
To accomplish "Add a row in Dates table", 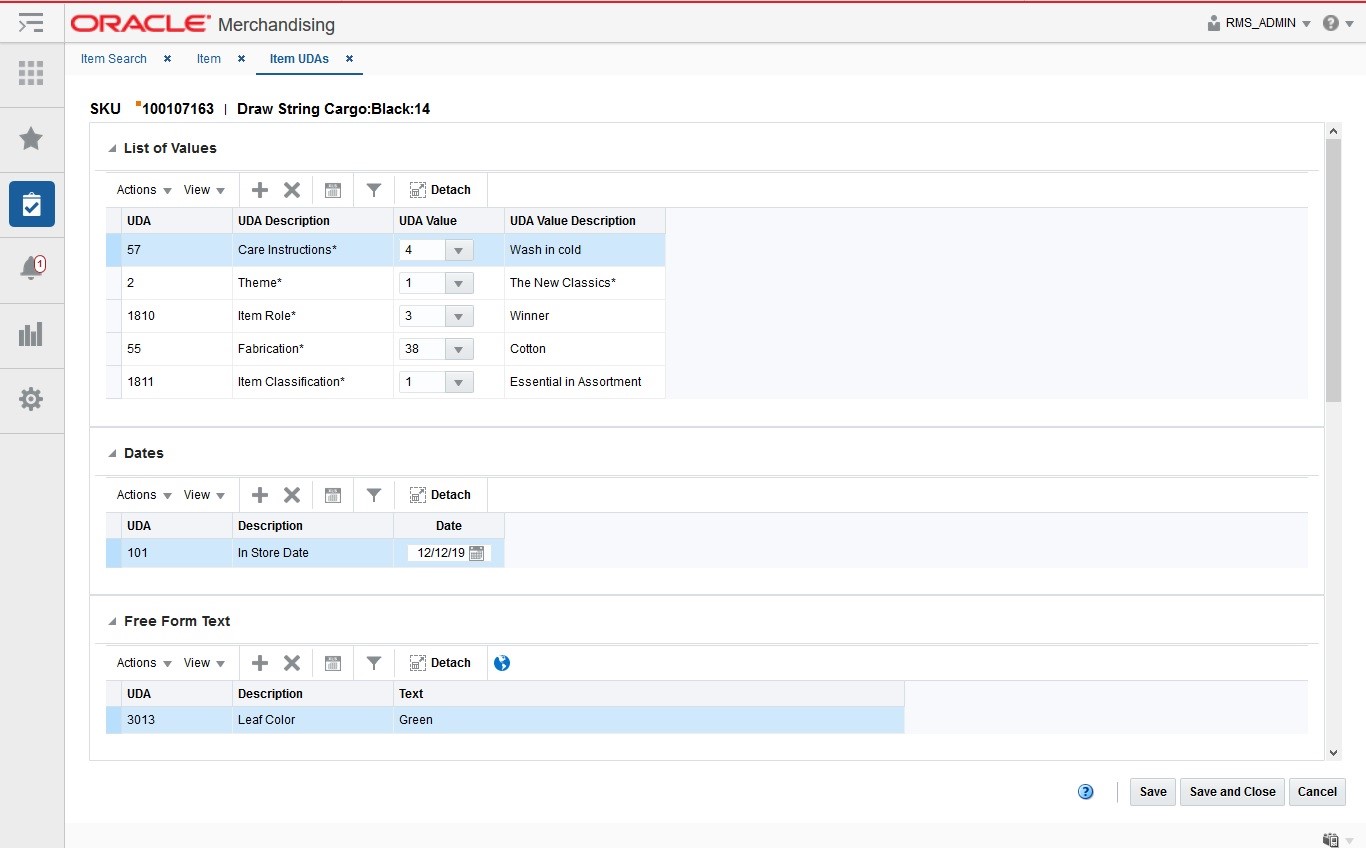I will tap(260, 495).
